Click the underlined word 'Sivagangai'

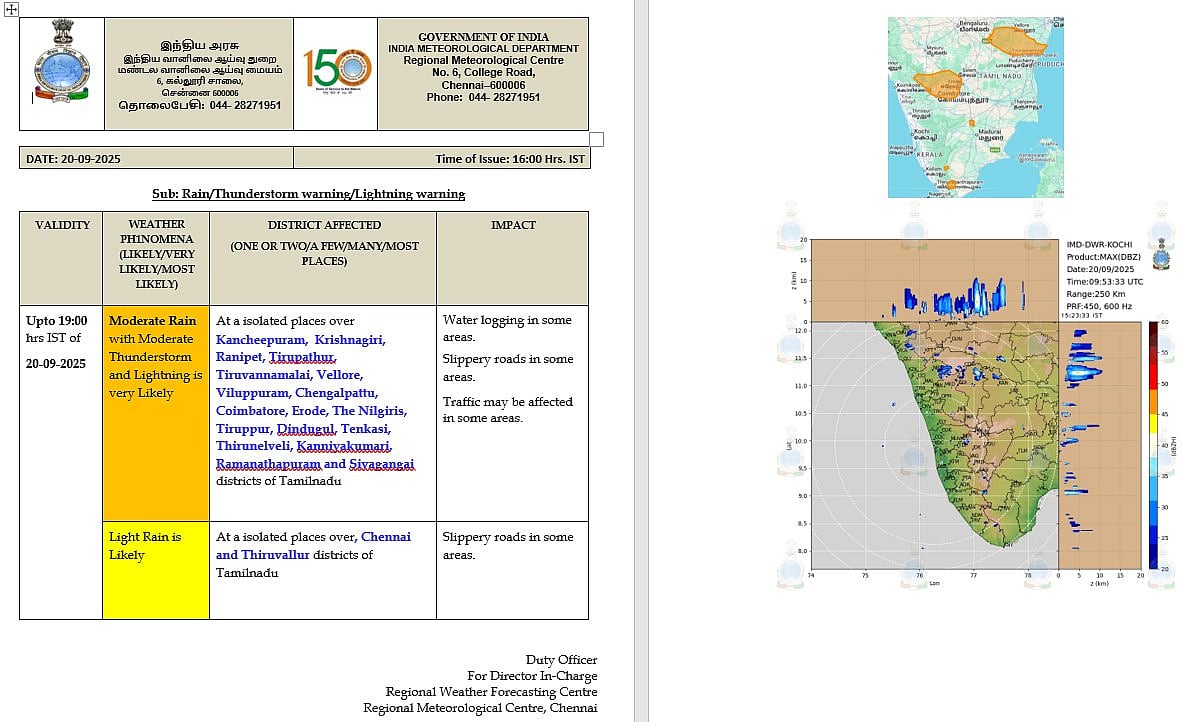click(x=381, y=463)
